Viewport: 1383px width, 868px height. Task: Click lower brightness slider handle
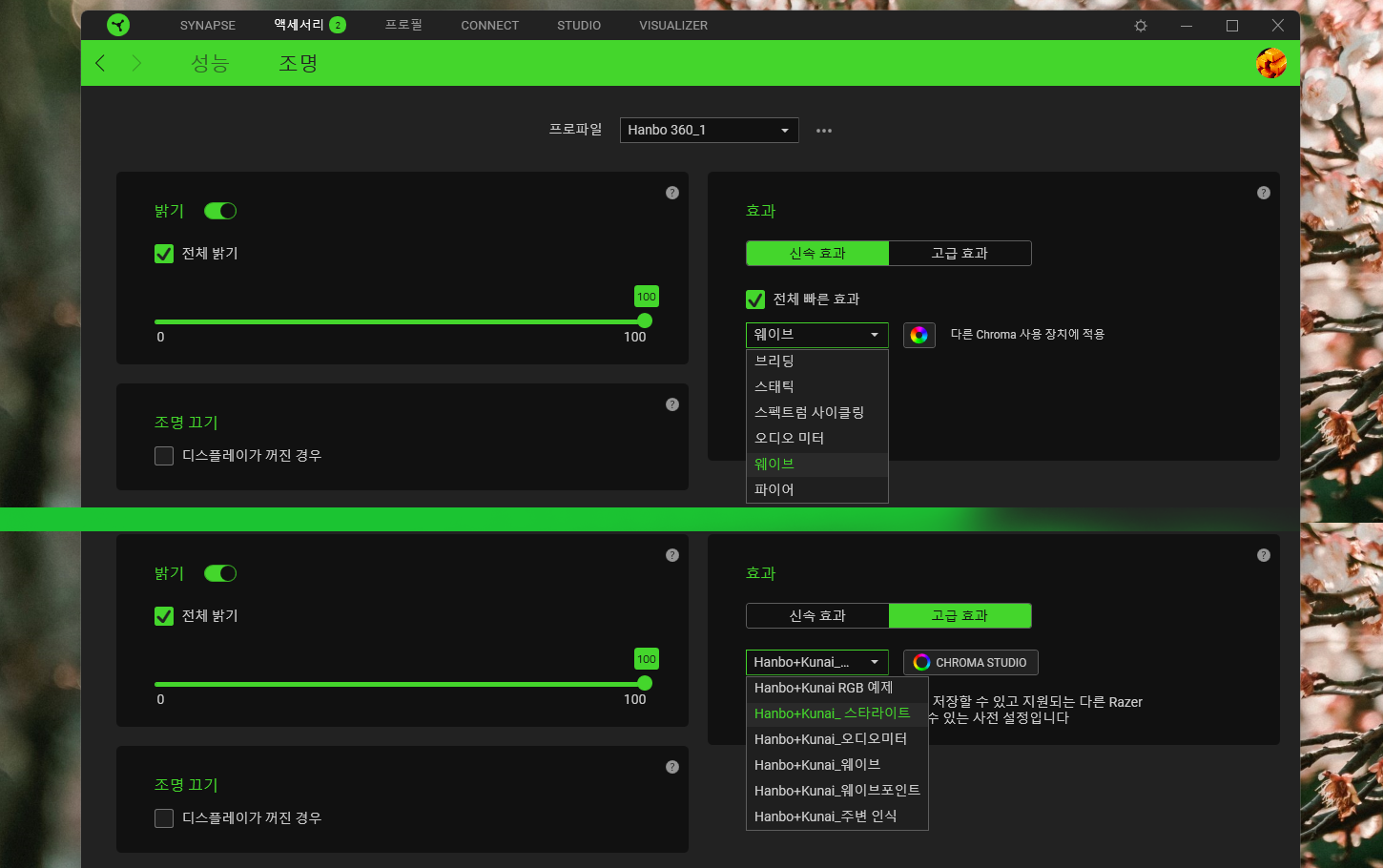point(645,683)
